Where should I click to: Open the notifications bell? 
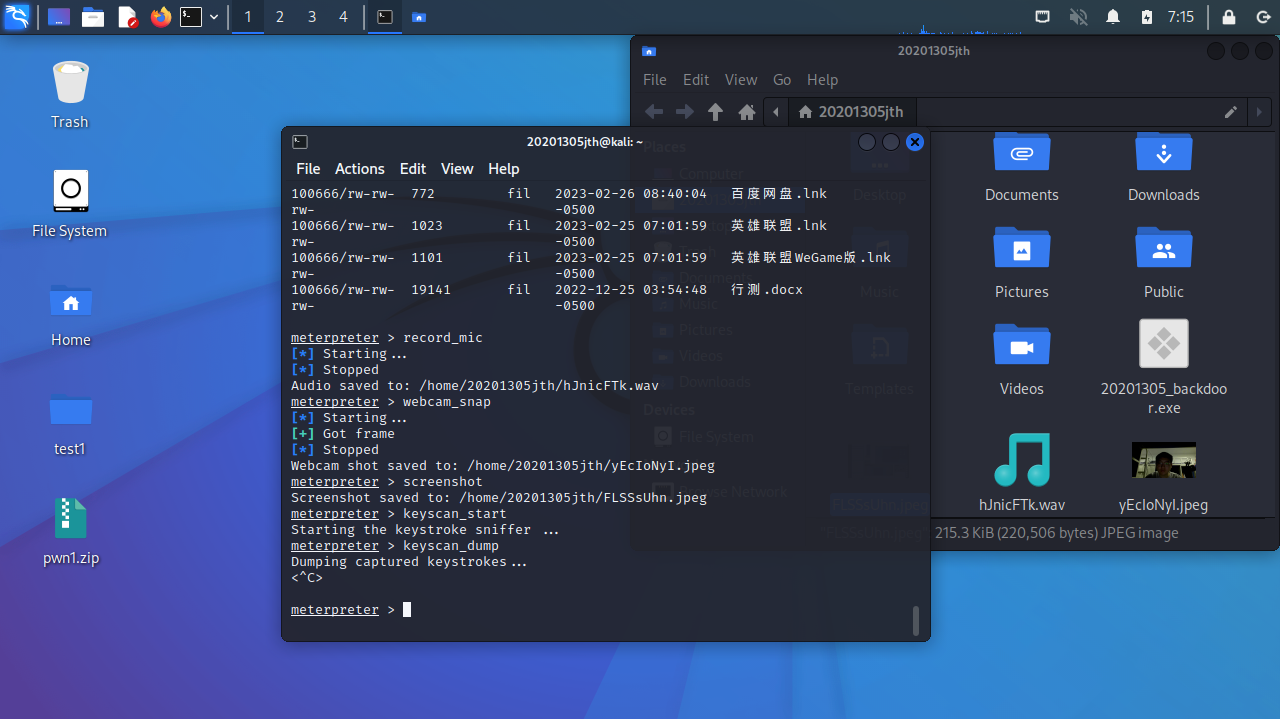click(1113, 17)
